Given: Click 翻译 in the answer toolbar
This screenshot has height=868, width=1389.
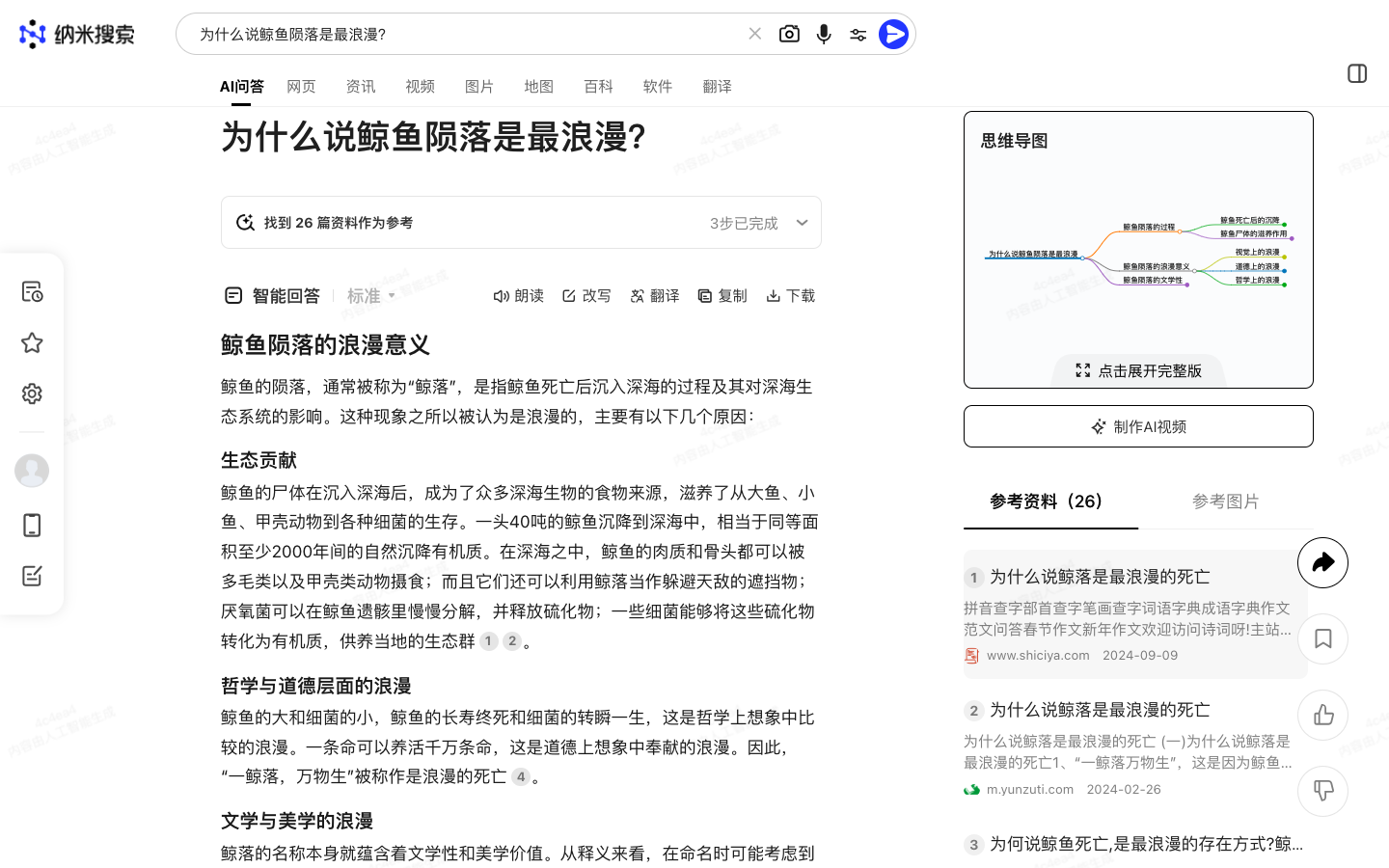Looking at the screenshot, I should point(655,296).
